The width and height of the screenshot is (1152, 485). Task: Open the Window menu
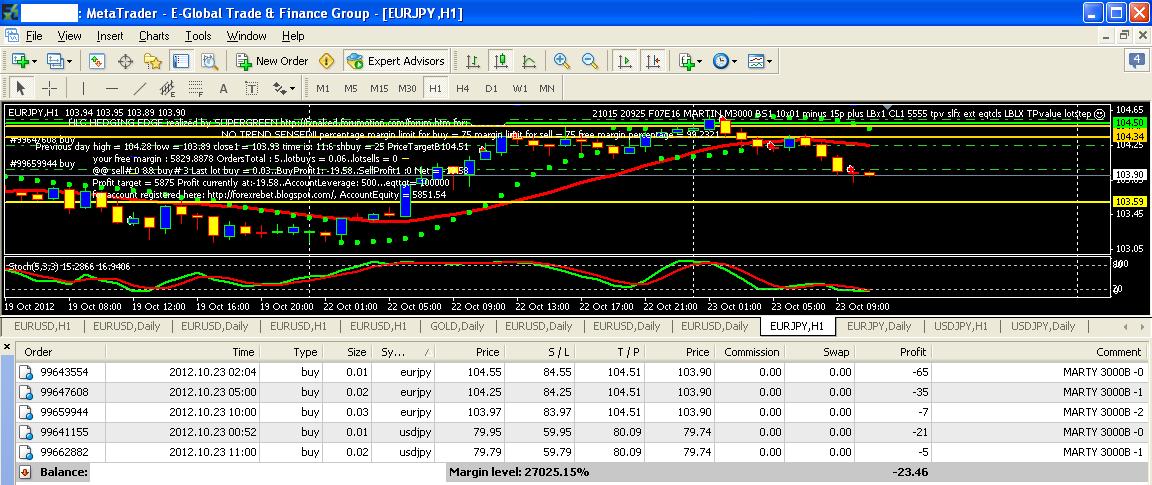point(247,36)
